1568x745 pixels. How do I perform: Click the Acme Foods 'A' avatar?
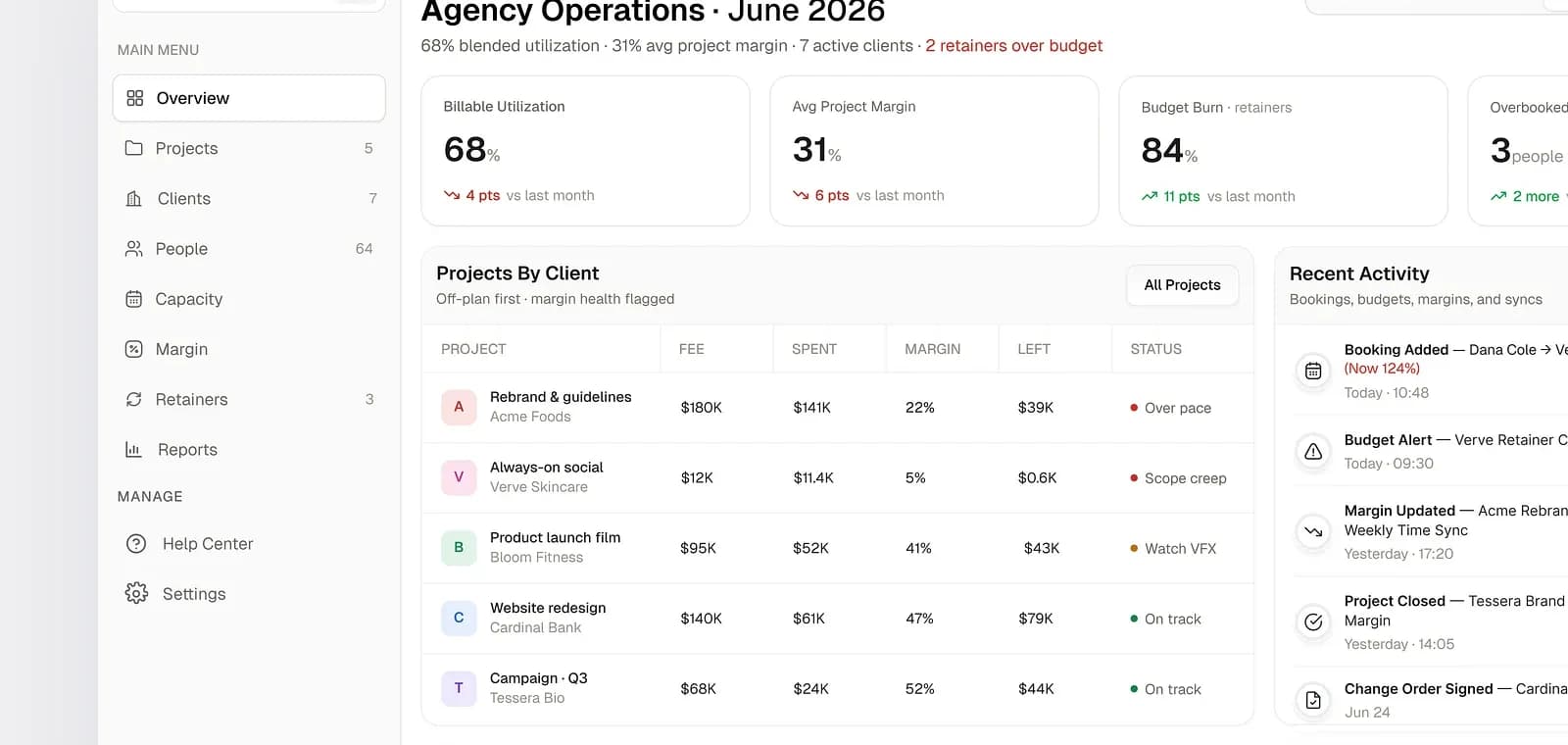tap(459, 407)
